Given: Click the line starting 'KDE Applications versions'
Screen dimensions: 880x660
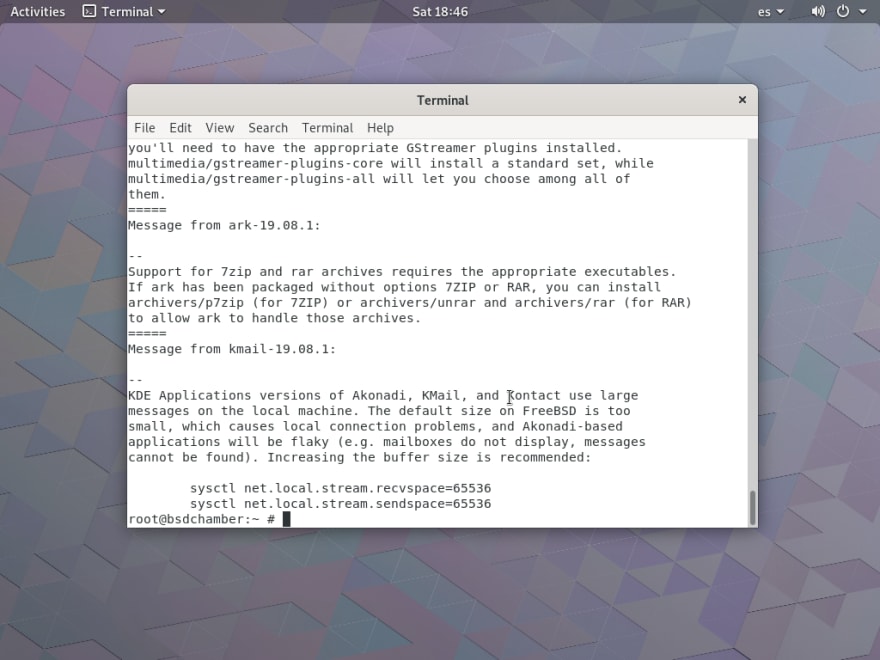Looking at the screenshot, I should [x=383, y=396].
